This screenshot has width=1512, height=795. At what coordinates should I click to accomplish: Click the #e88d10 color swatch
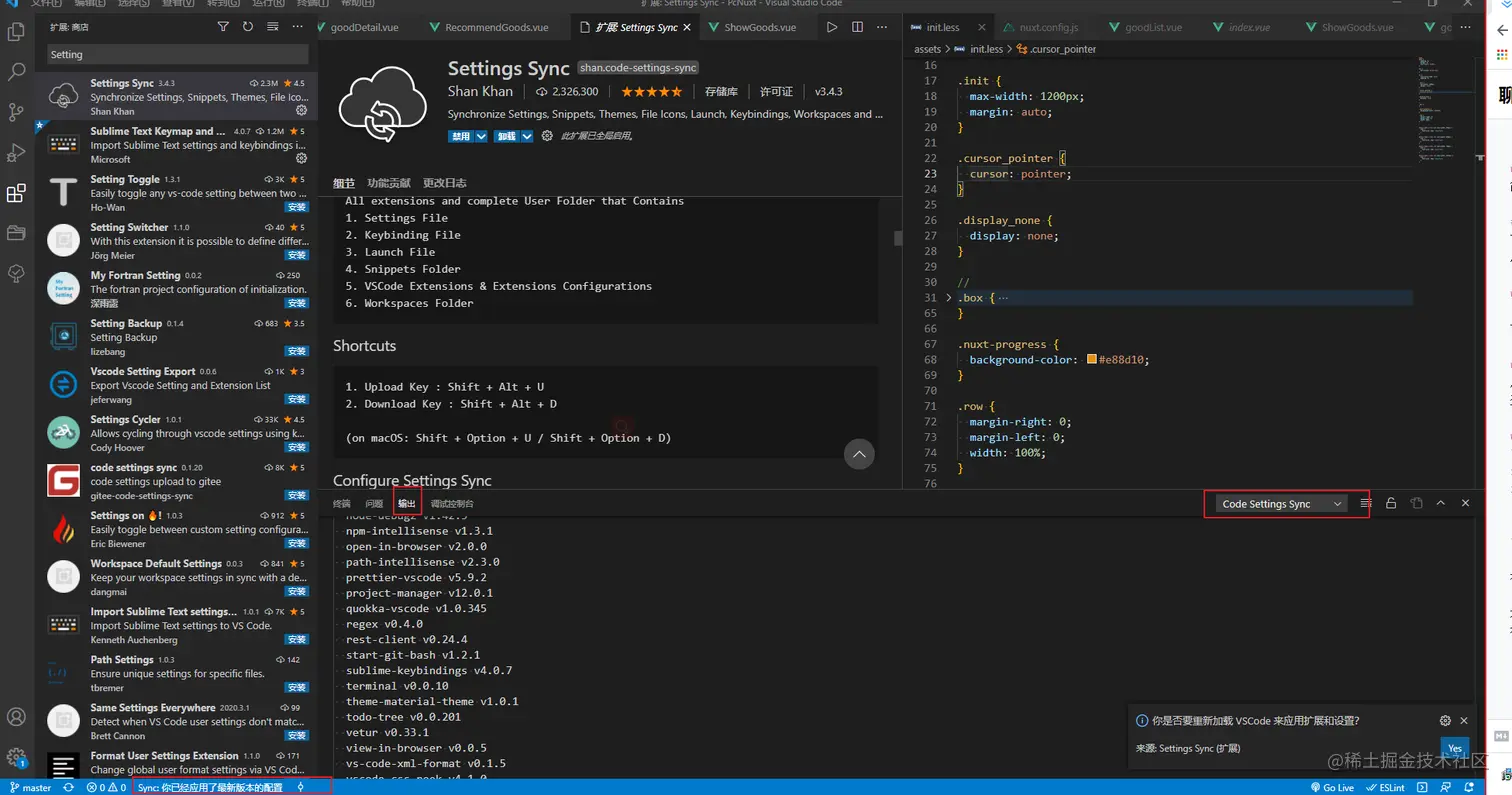coord(1092,360)
